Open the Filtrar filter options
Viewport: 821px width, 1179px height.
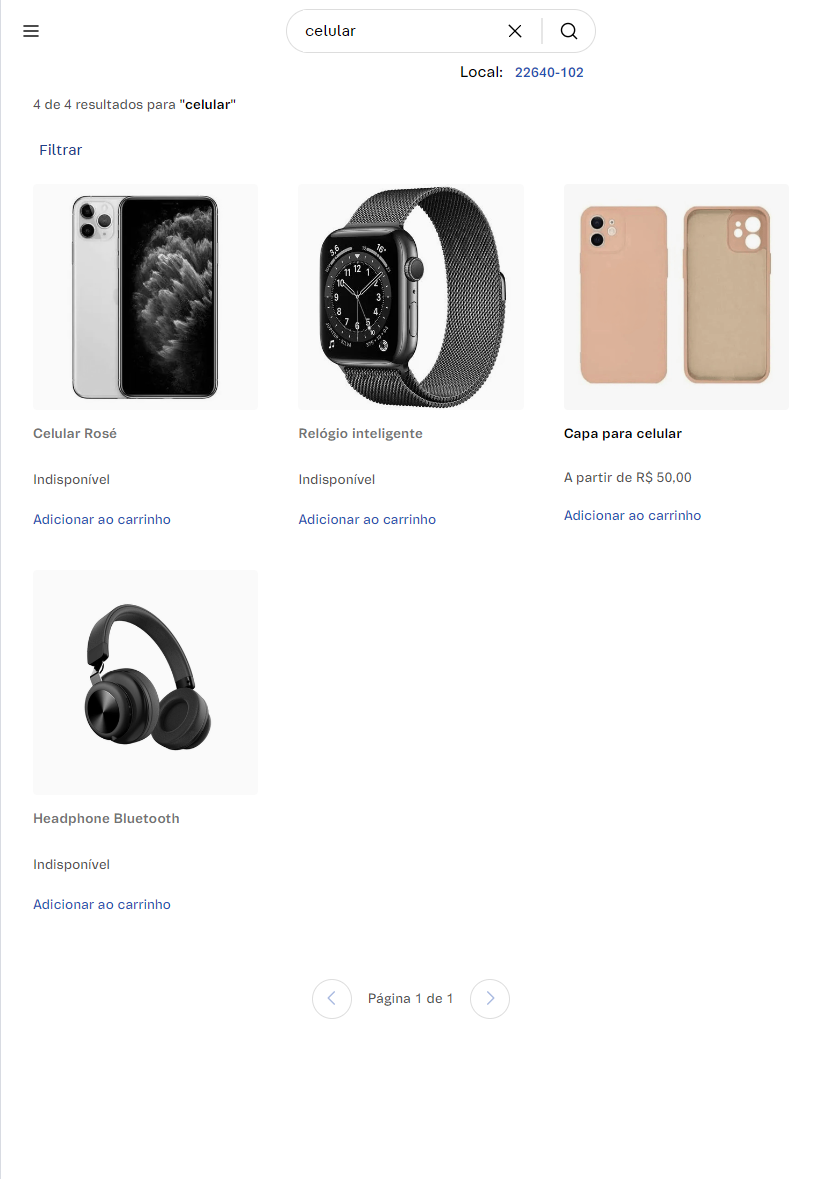pyautogui.click(x=61, y=150)
